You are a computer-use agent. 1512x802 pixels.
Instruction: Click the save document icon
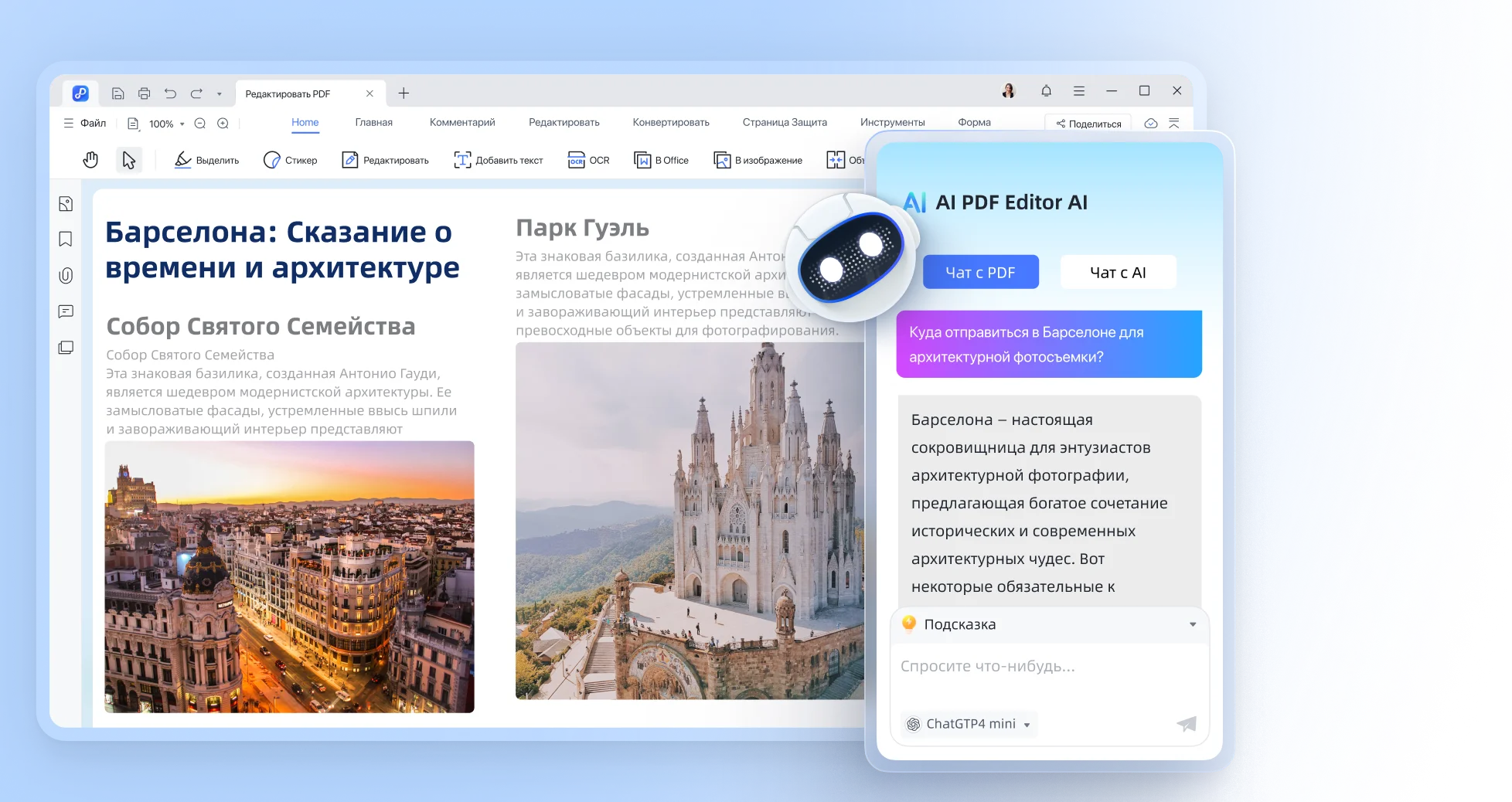click(117, 92)
